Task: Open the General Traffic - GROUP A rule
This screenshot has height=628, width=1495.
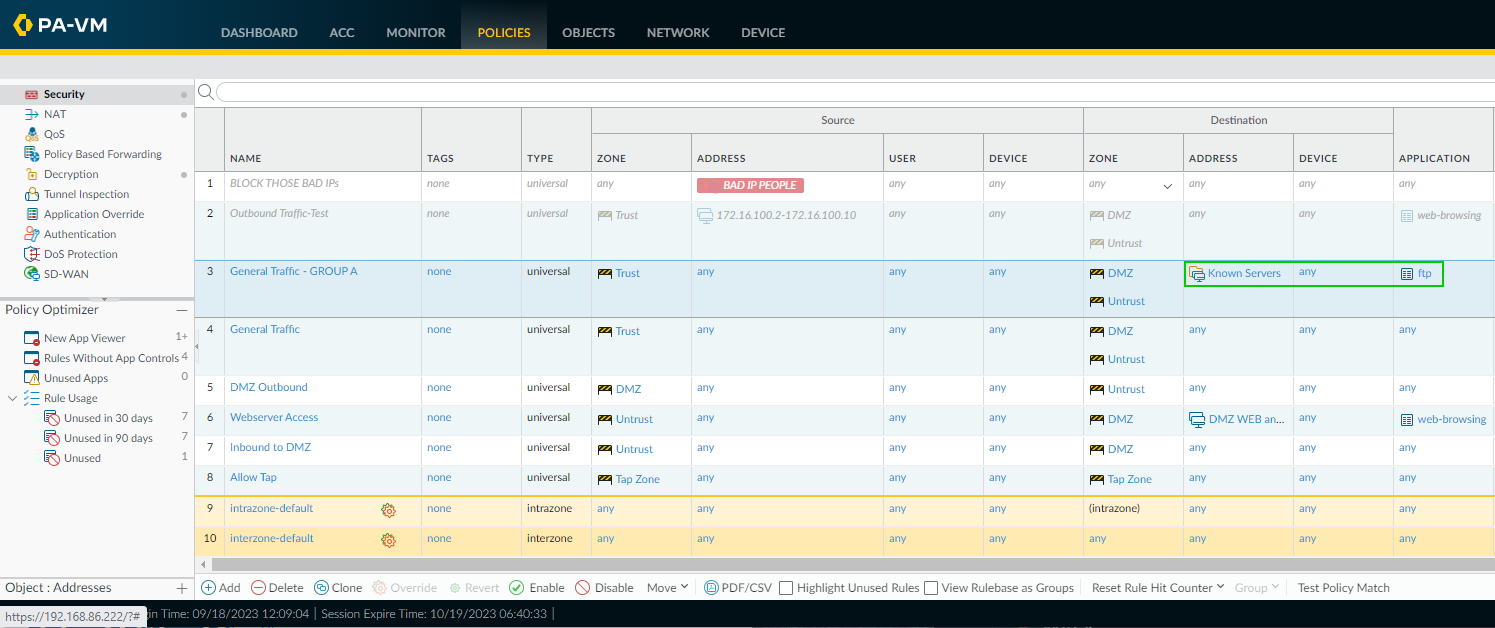Action: click(x=293, y=271)
